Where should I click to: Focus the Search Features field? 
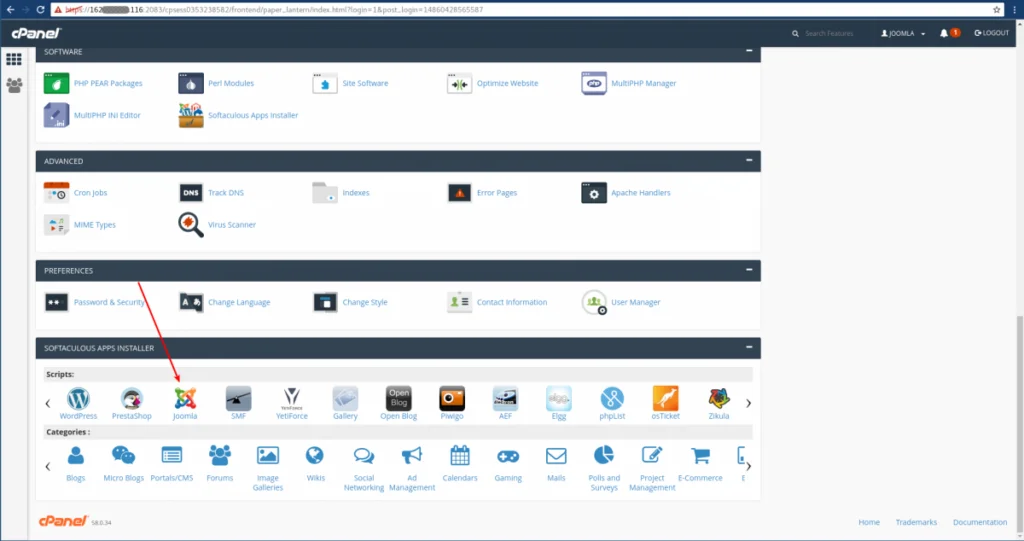click(x=829, y=33)
